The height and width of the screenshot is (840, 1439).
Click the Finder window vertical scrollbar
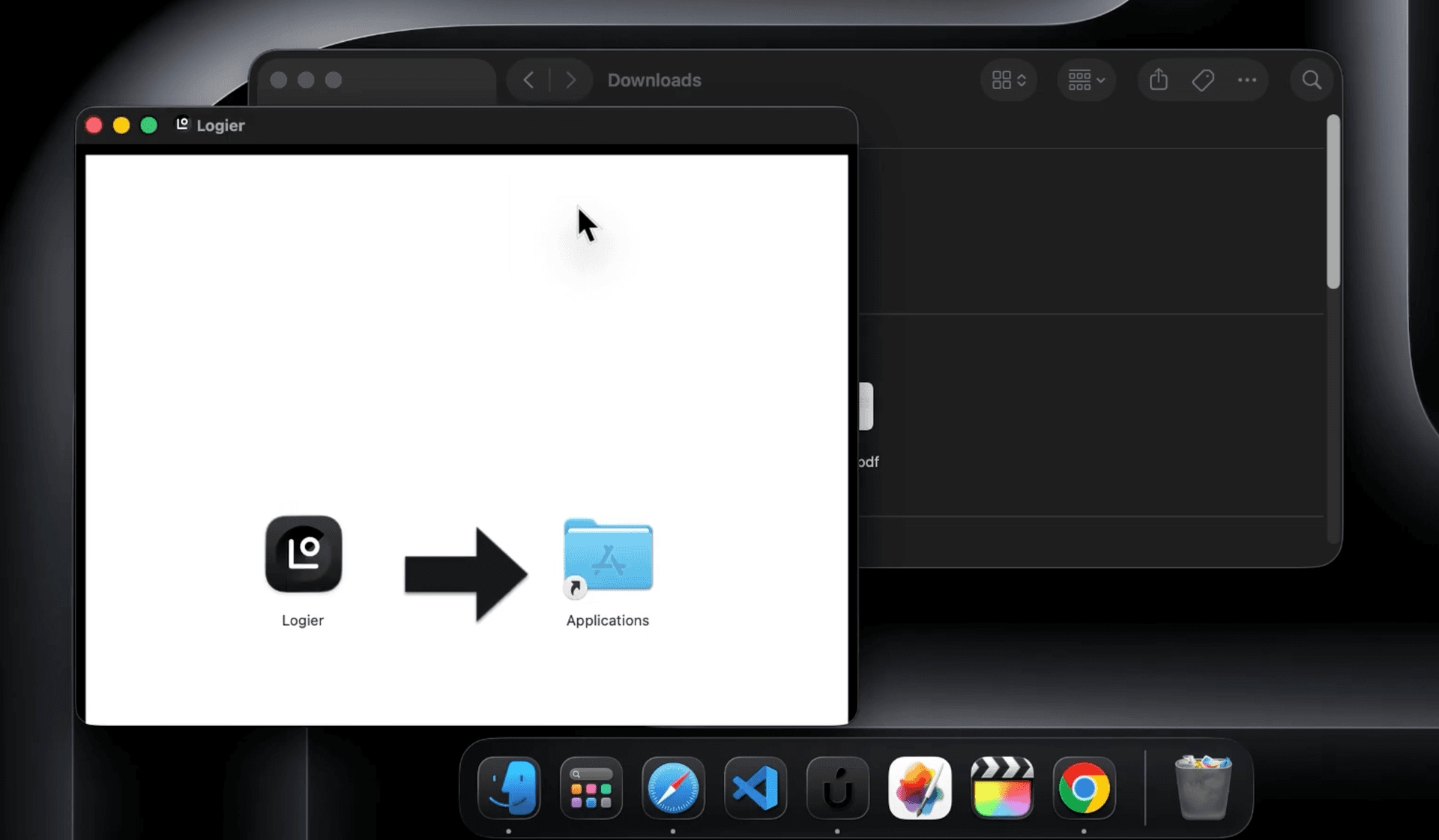pyautogui.click(x=1333, y=201)
